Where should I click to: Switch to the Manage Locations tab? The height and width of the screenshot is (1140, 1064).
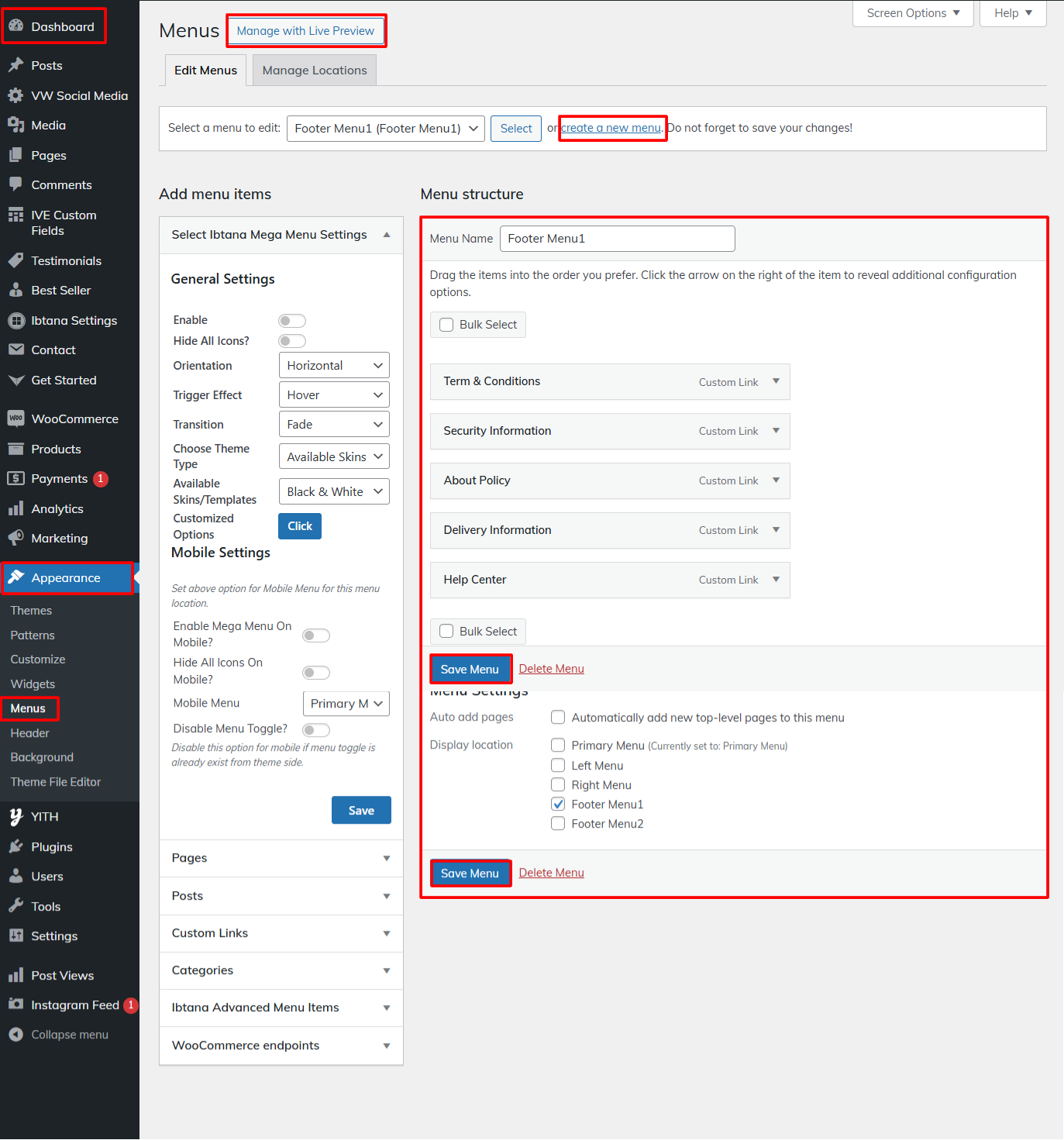pos(315,71)
